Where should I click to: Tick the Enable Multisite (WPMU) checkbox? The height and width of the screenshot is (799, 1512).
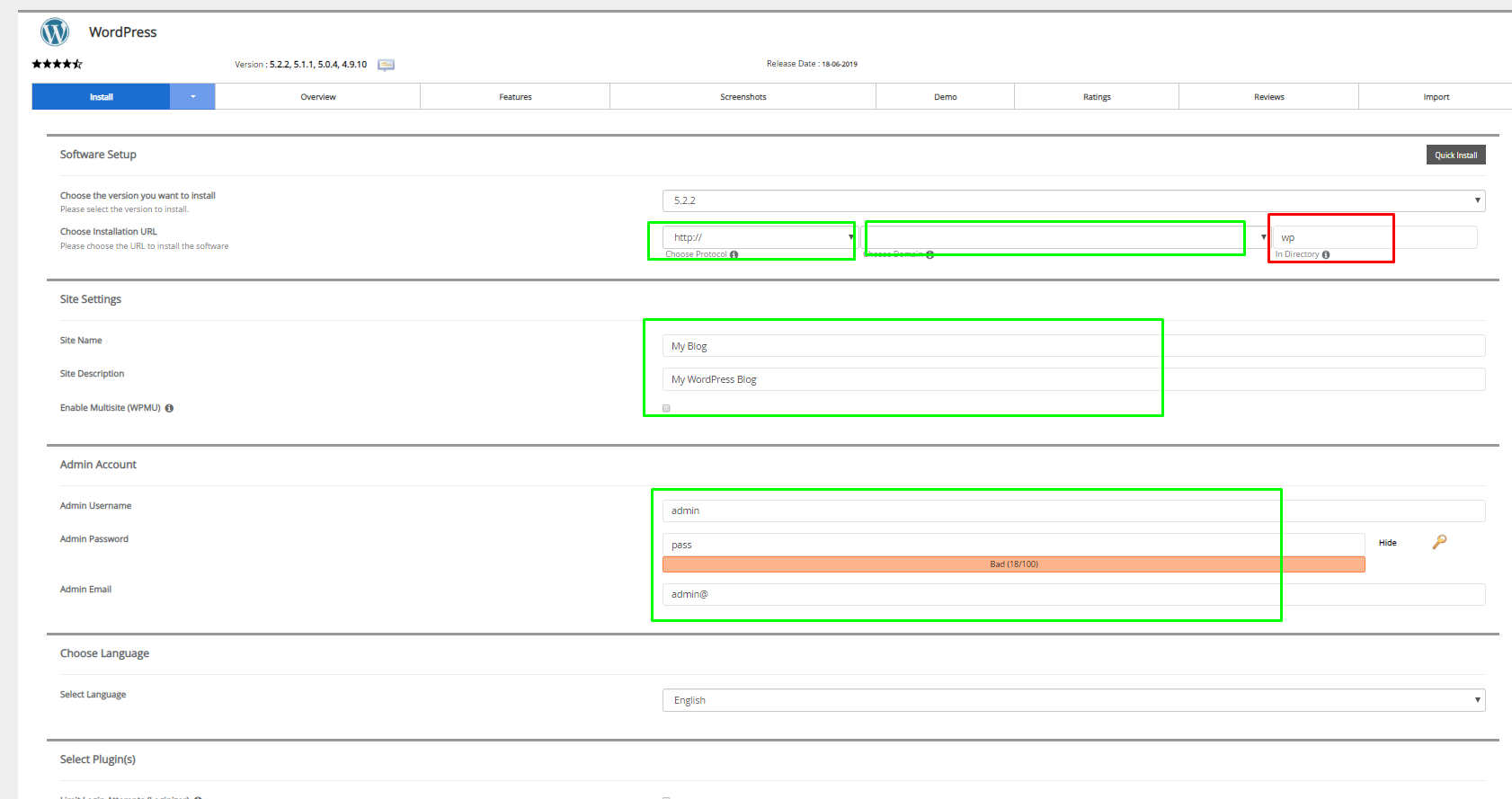point(666,408)
